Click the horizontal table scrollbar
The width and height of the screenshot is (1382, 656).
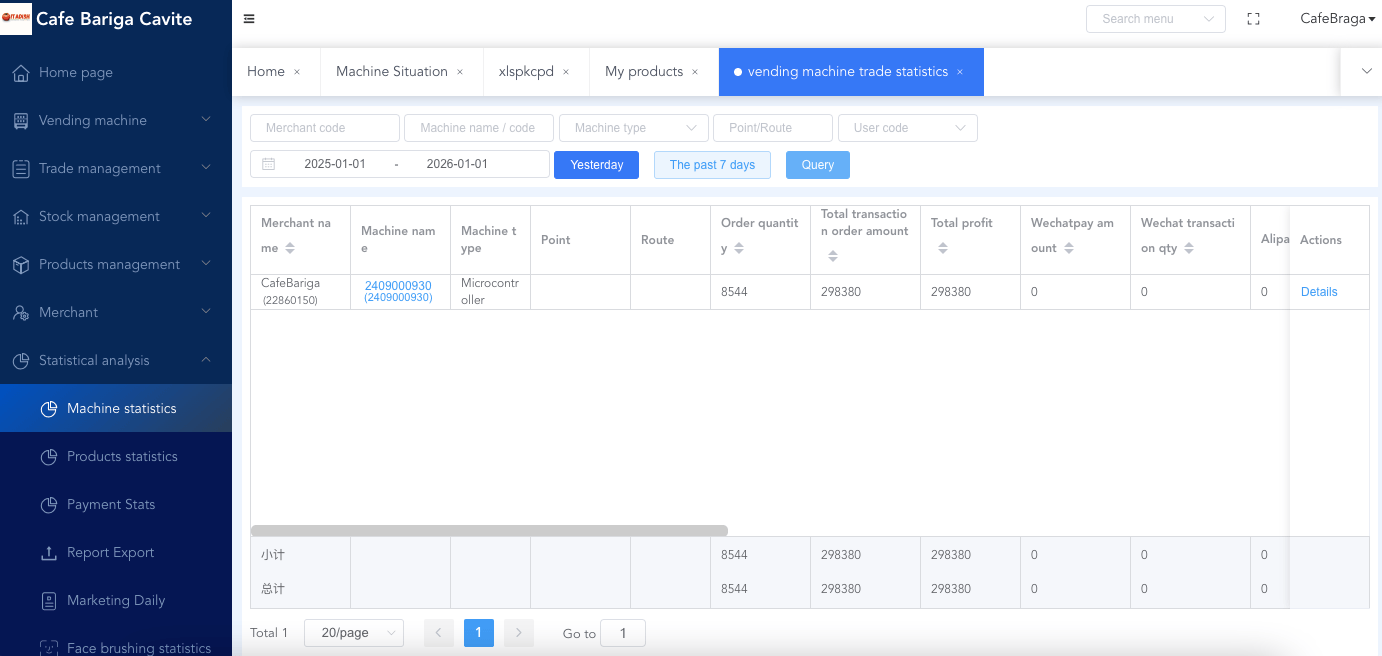489,531
